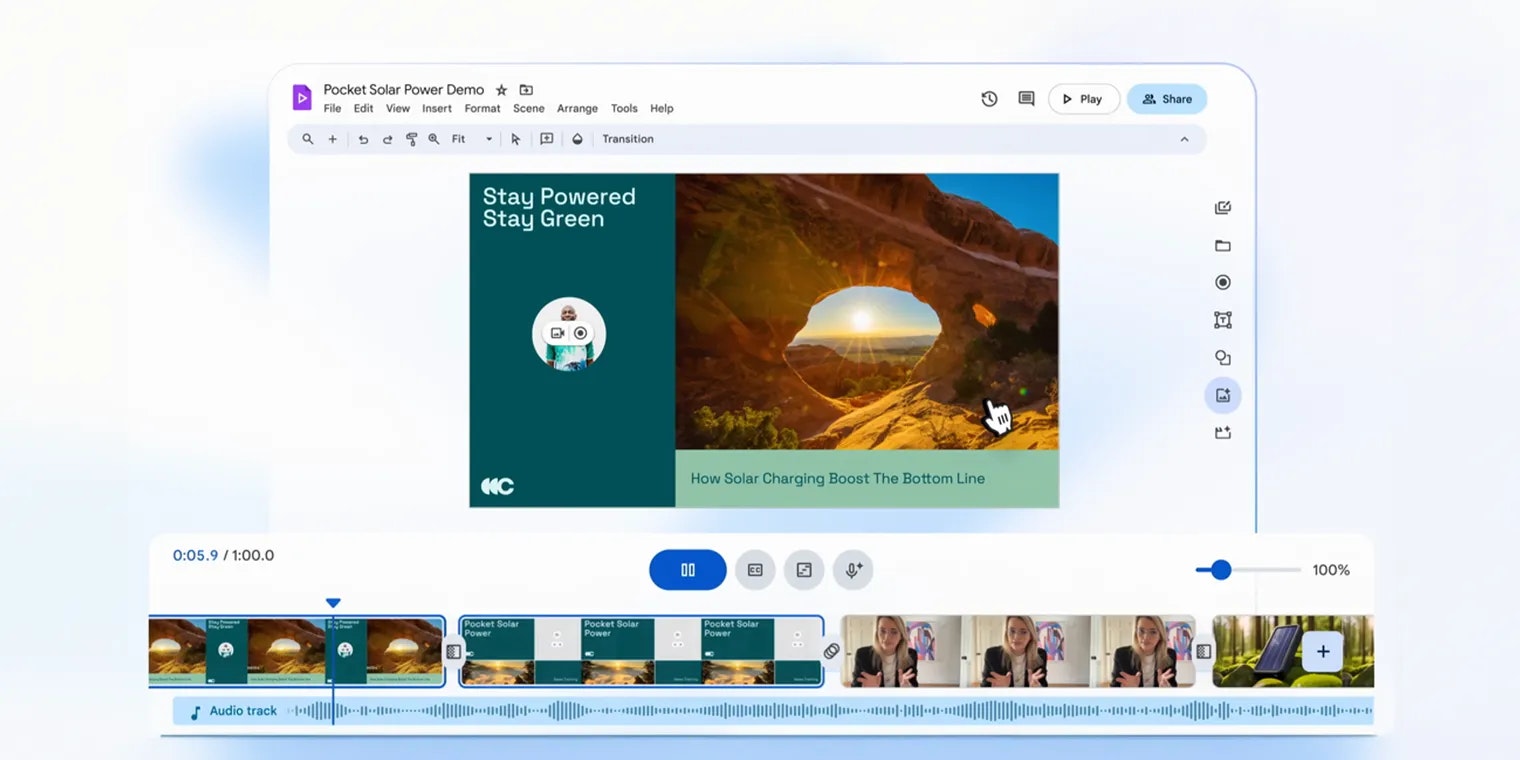Select the paint format roller tool
1520x760 pixels.
[x=411, y=139]
